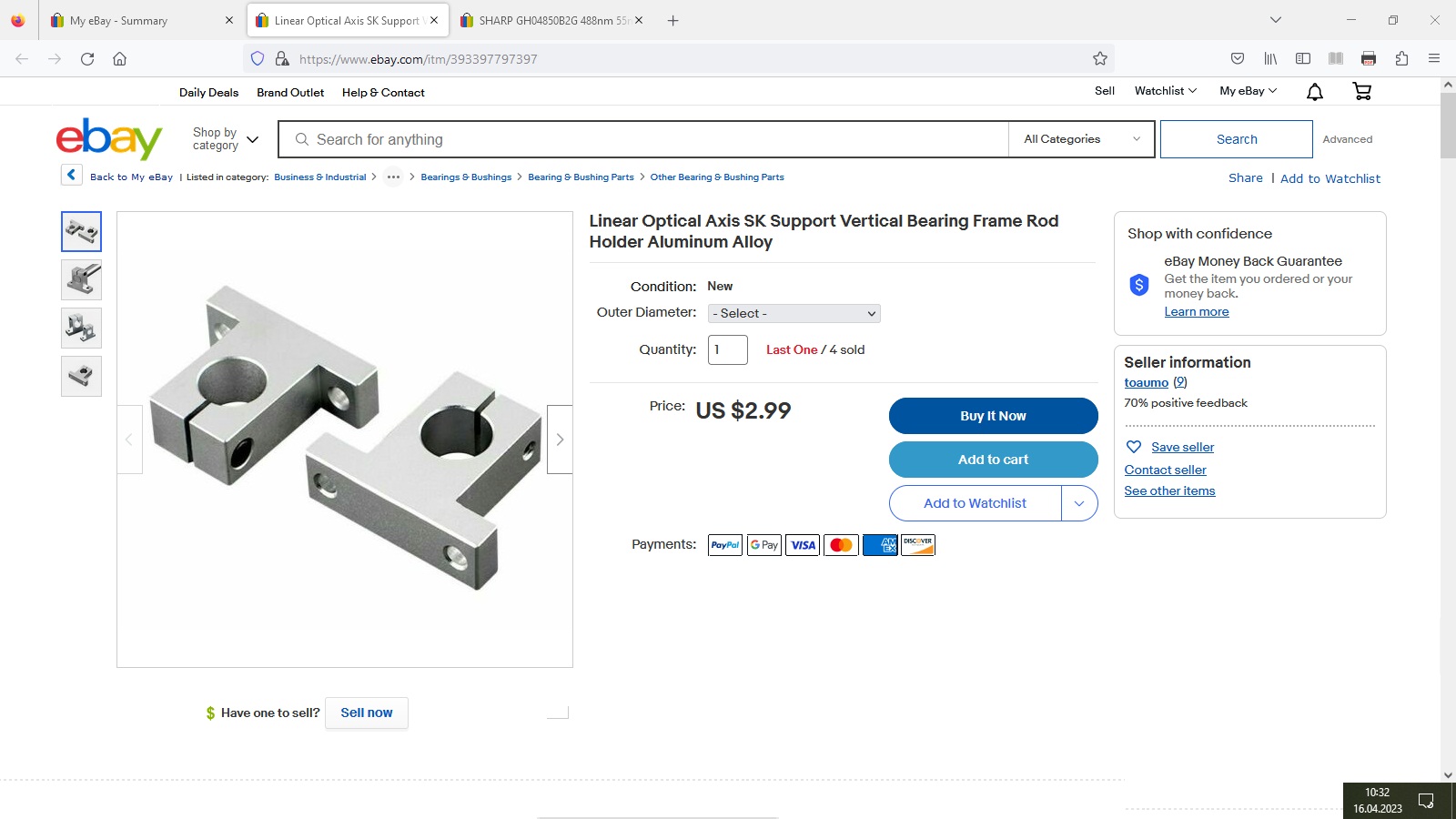The image size is (1456, 819).
Task: Expand the Outer Diameter select dropdown
Action: [794, 313]
